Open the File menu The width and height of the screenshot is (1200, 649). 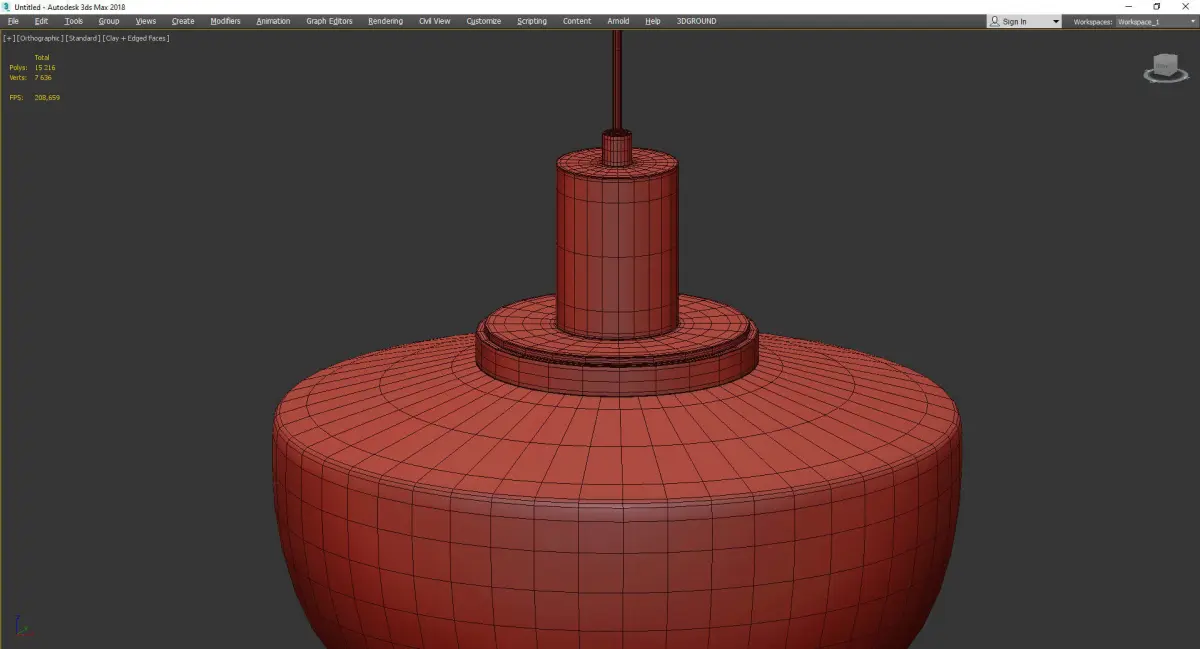[13, 21]
